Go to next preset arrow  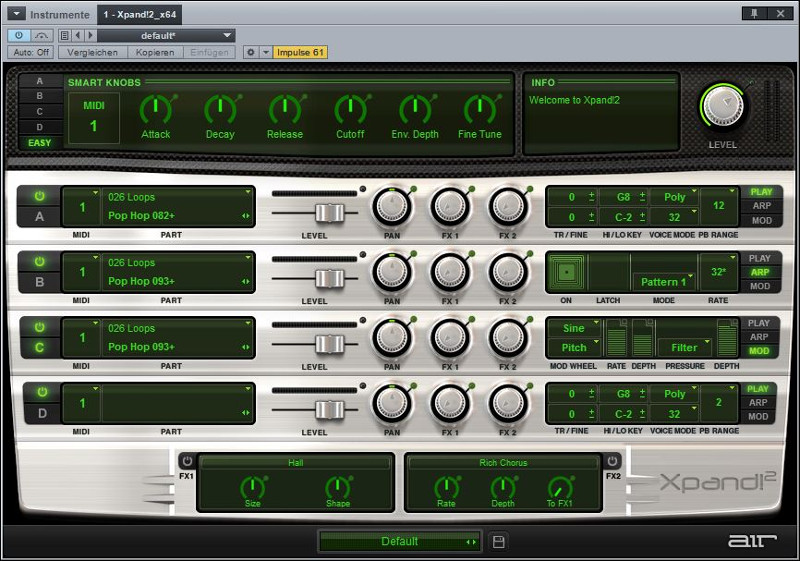pos(90,36)
